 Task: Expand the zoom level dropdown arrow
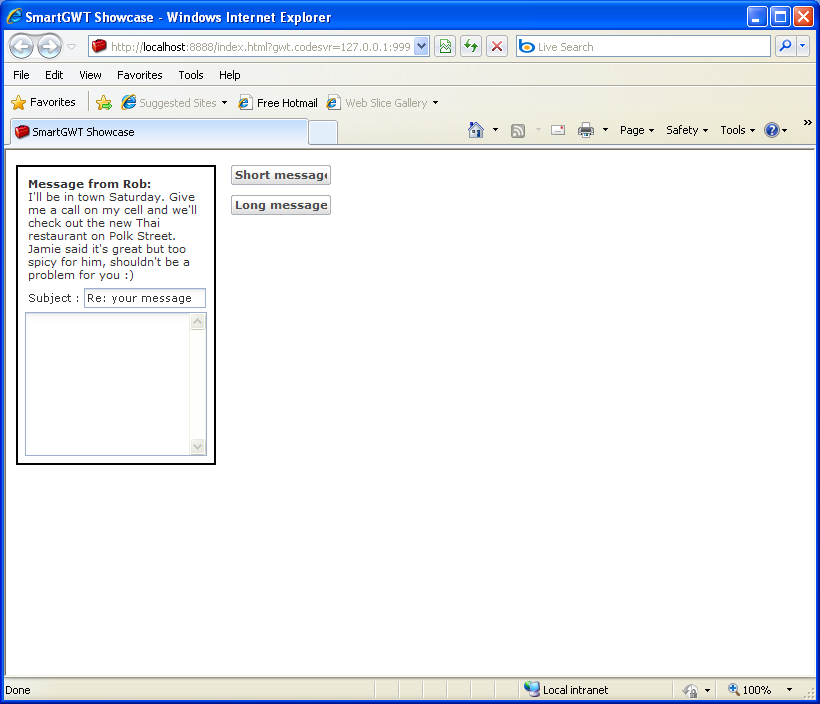[x=789, y=690]
